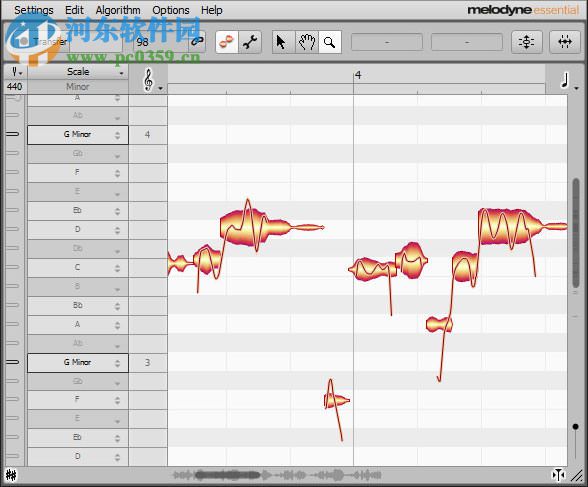Click the vertical zoom slider knob
Viewport: 588px width, 487px height.
tap(576, 427)
